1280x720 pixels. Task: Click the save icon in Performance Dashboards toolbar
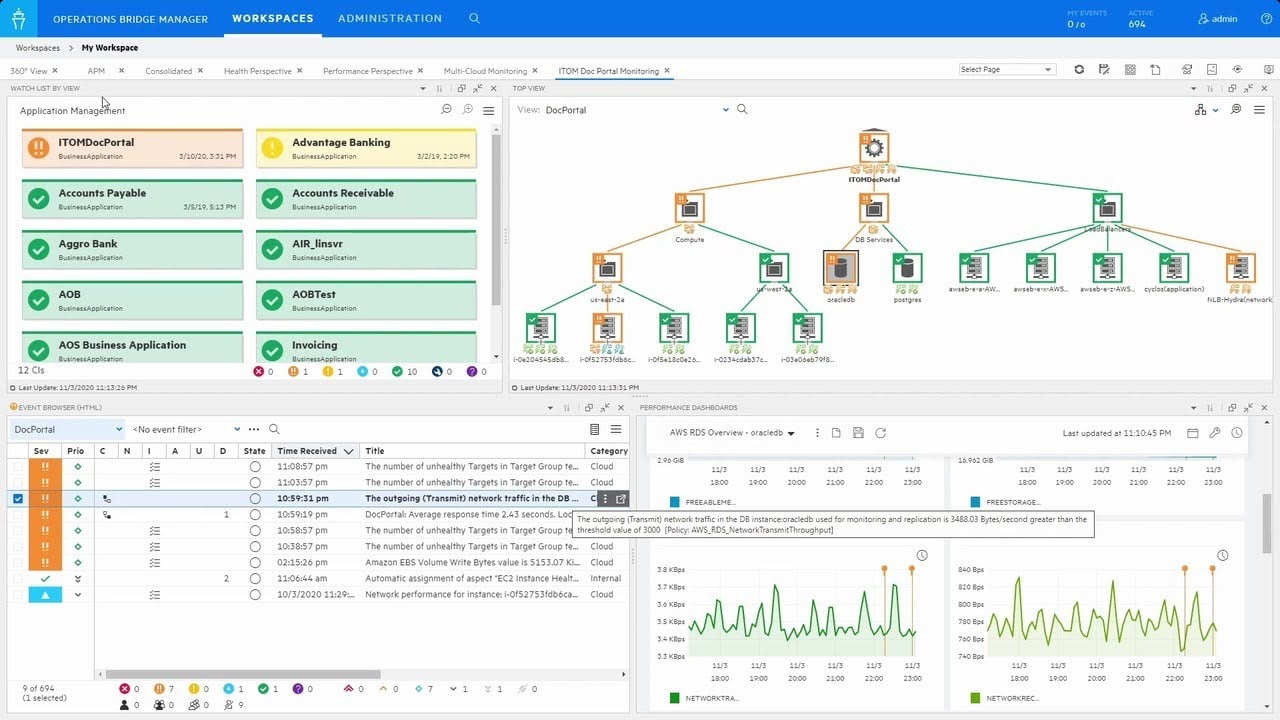coord(858,433)
